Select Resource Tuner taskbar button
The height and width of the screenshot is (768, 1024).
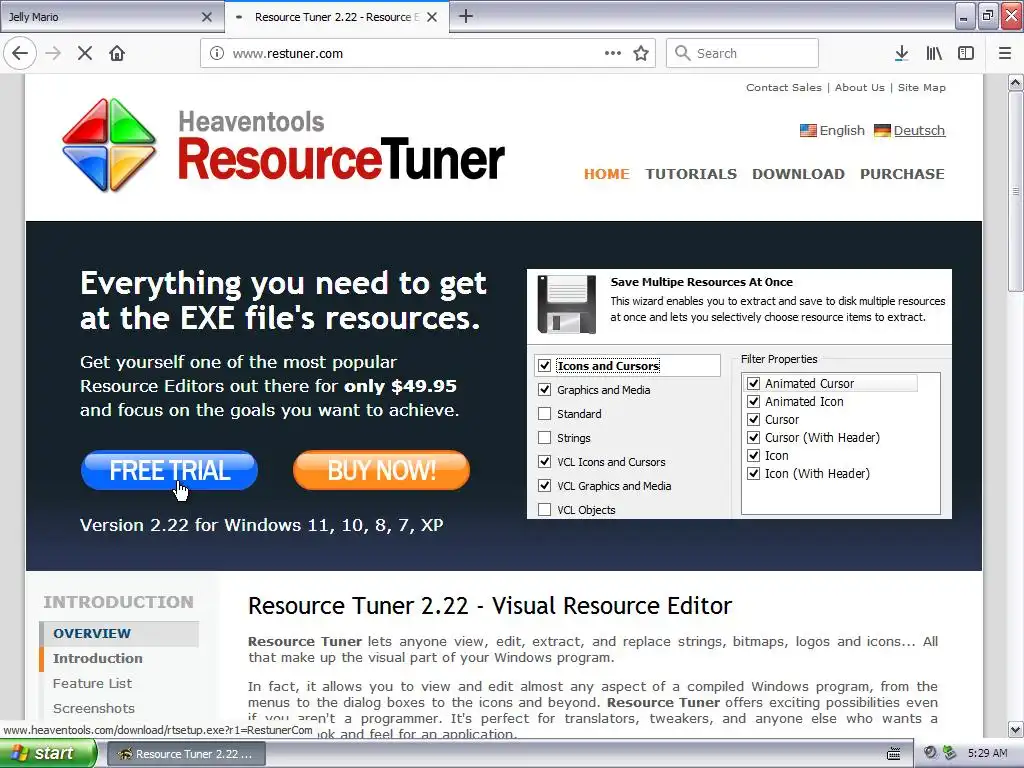pyautogui.click(x=186, y=754)
